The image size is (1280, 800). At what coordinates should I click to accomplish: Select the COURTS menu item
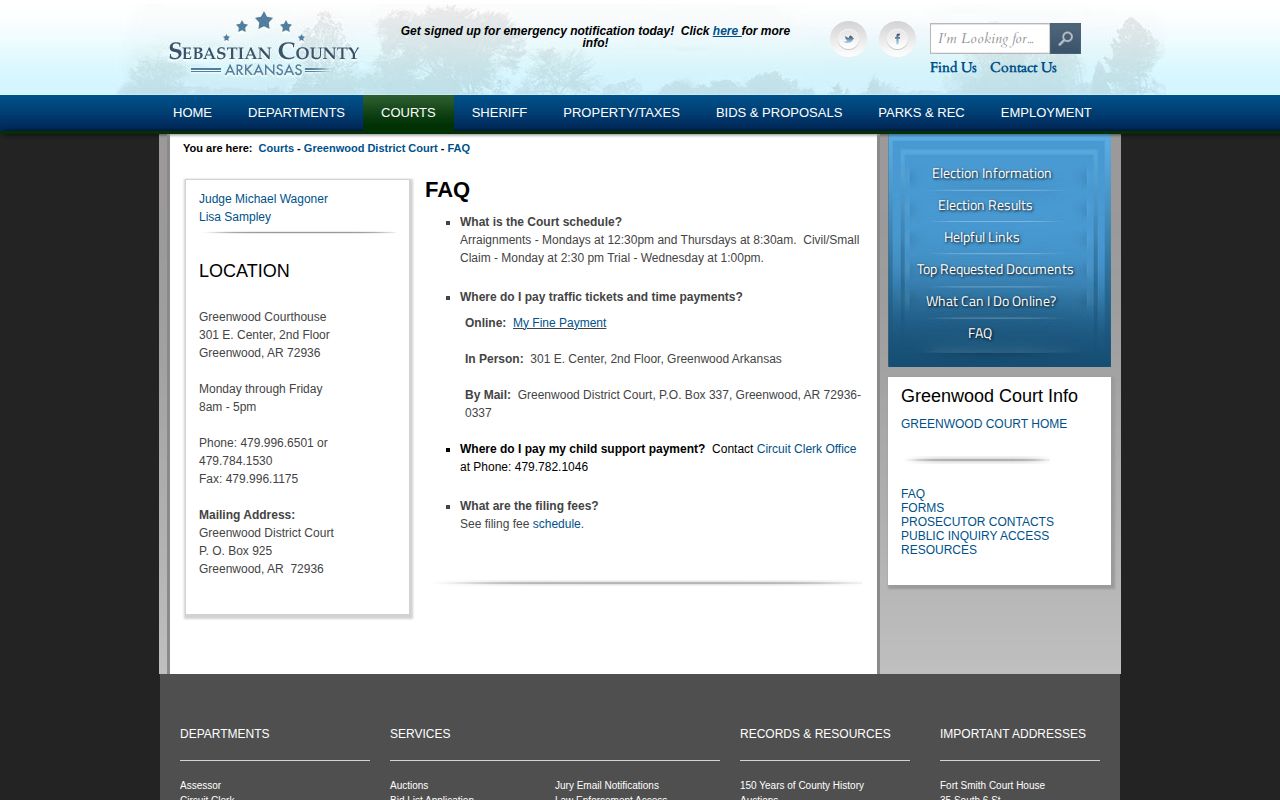click(408, 113)
